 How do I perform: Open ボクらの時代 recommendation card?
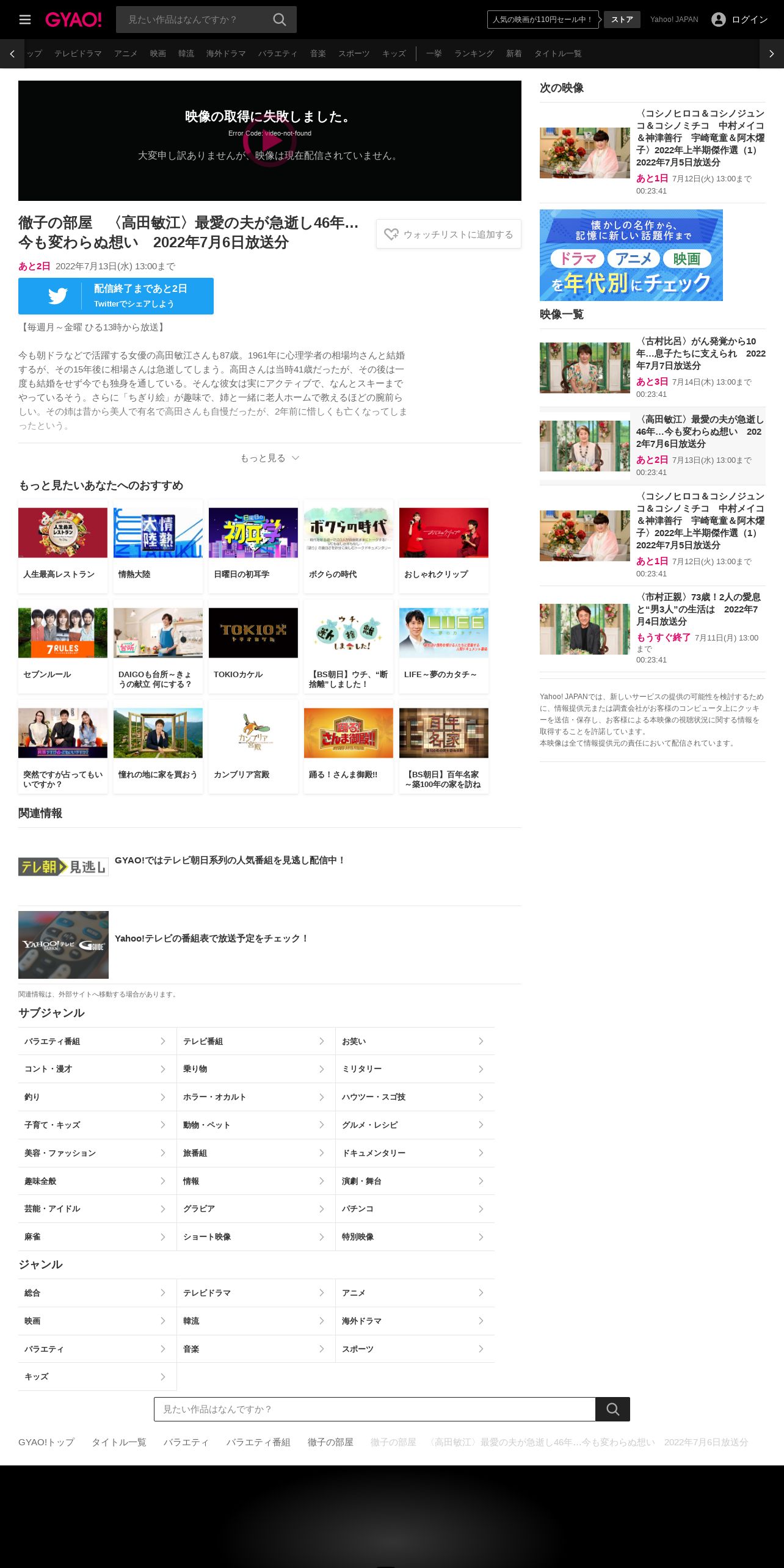click(349, 546)
